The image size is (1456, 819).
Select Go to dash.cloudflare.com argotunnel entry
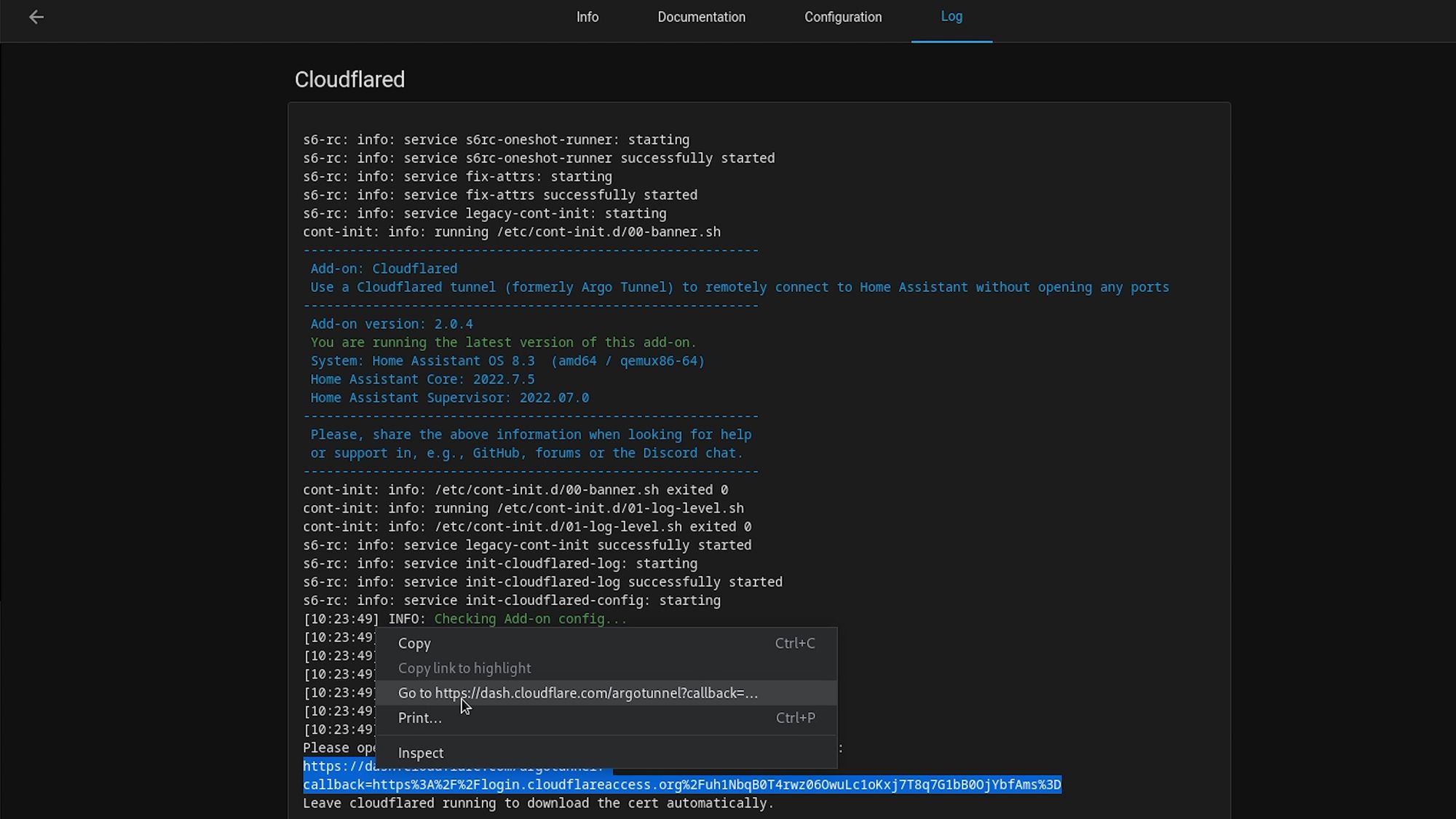[x=606, y=693]
